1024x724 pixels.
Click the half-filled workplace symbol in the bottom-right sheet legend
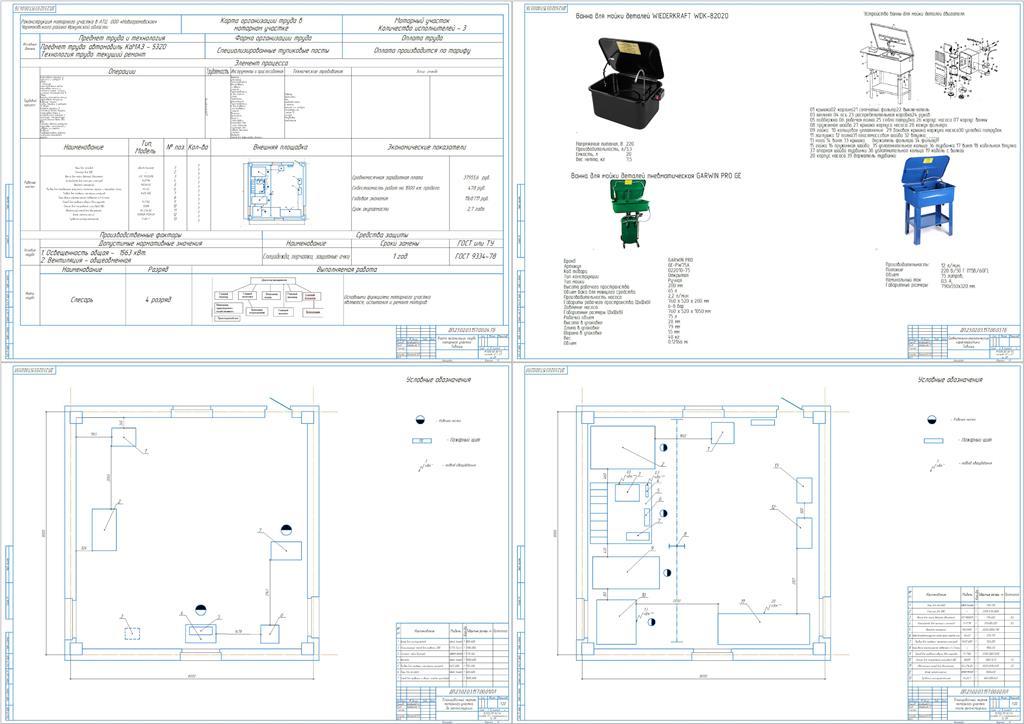(933, 419)
